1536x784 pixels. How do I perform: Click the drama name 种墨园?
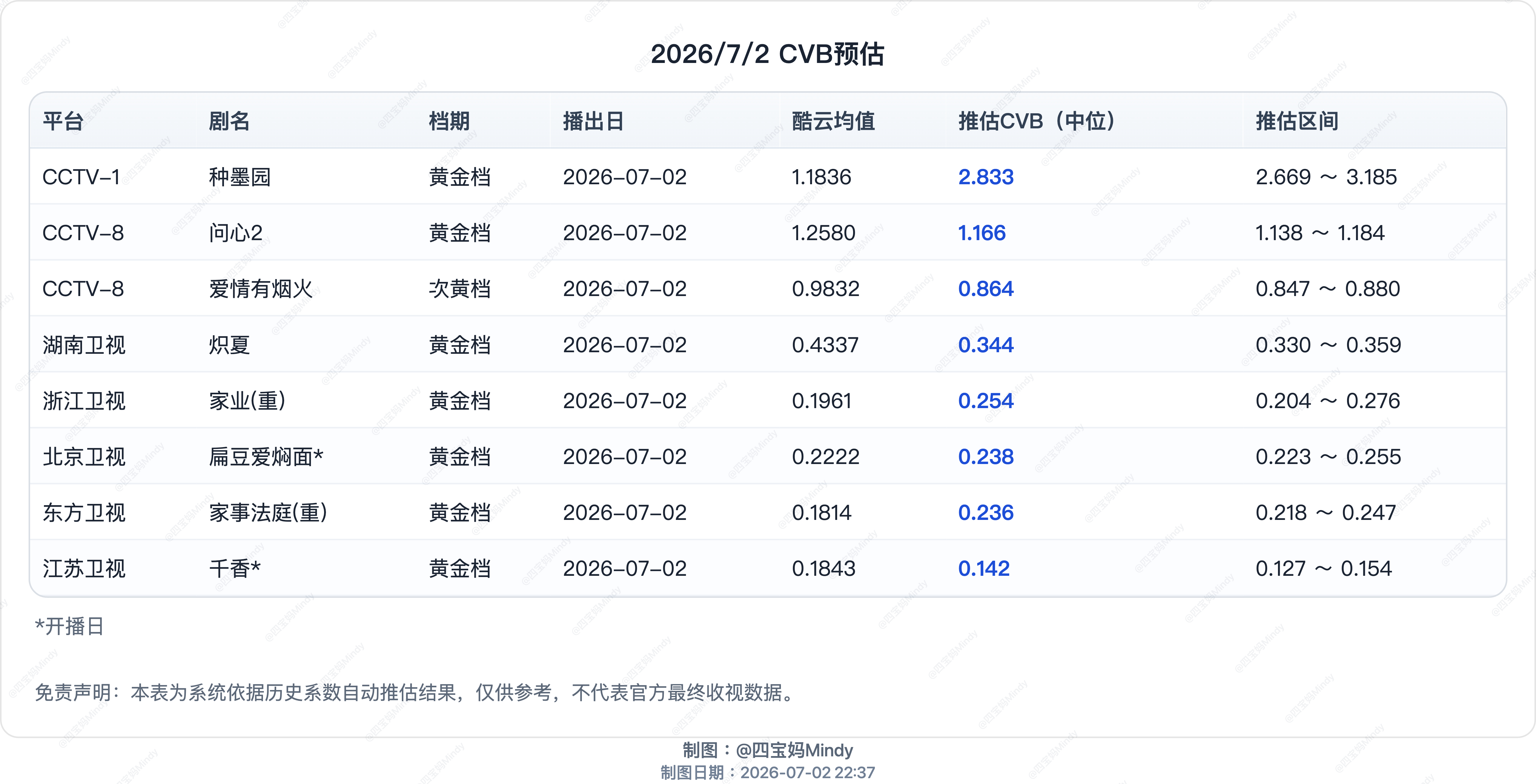pos(240,177)
